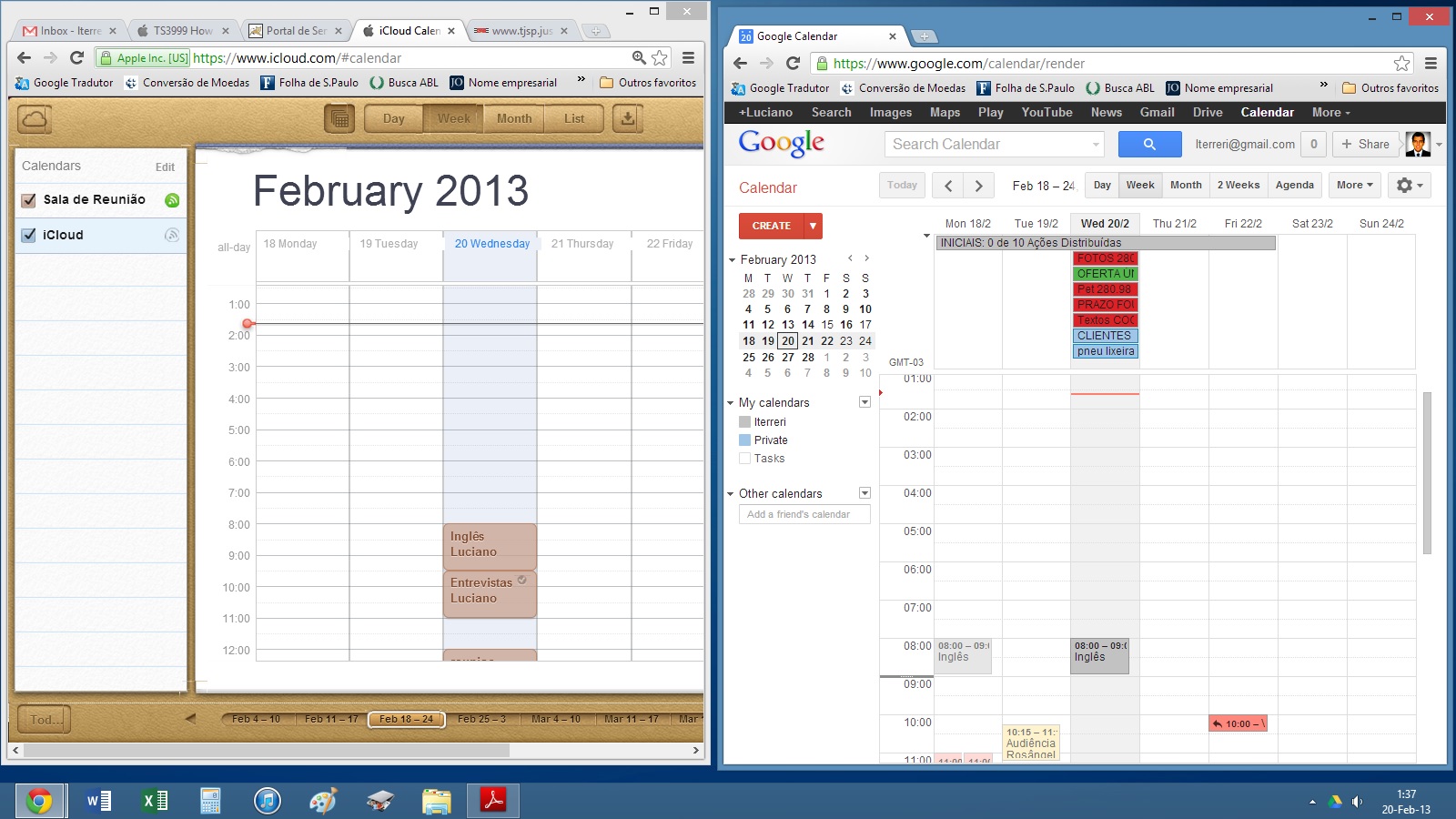Screen dimensions: 1456x819
Task: Select Feb 25 – 3 week in iCloud strip
Action: point(481,719)
